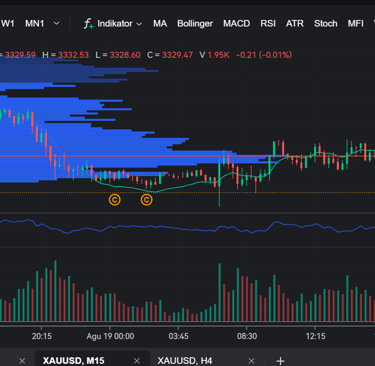Switch to the XAUUSD, H4 tab
This screenshot has width=375, height=366.
coord(185,360)
